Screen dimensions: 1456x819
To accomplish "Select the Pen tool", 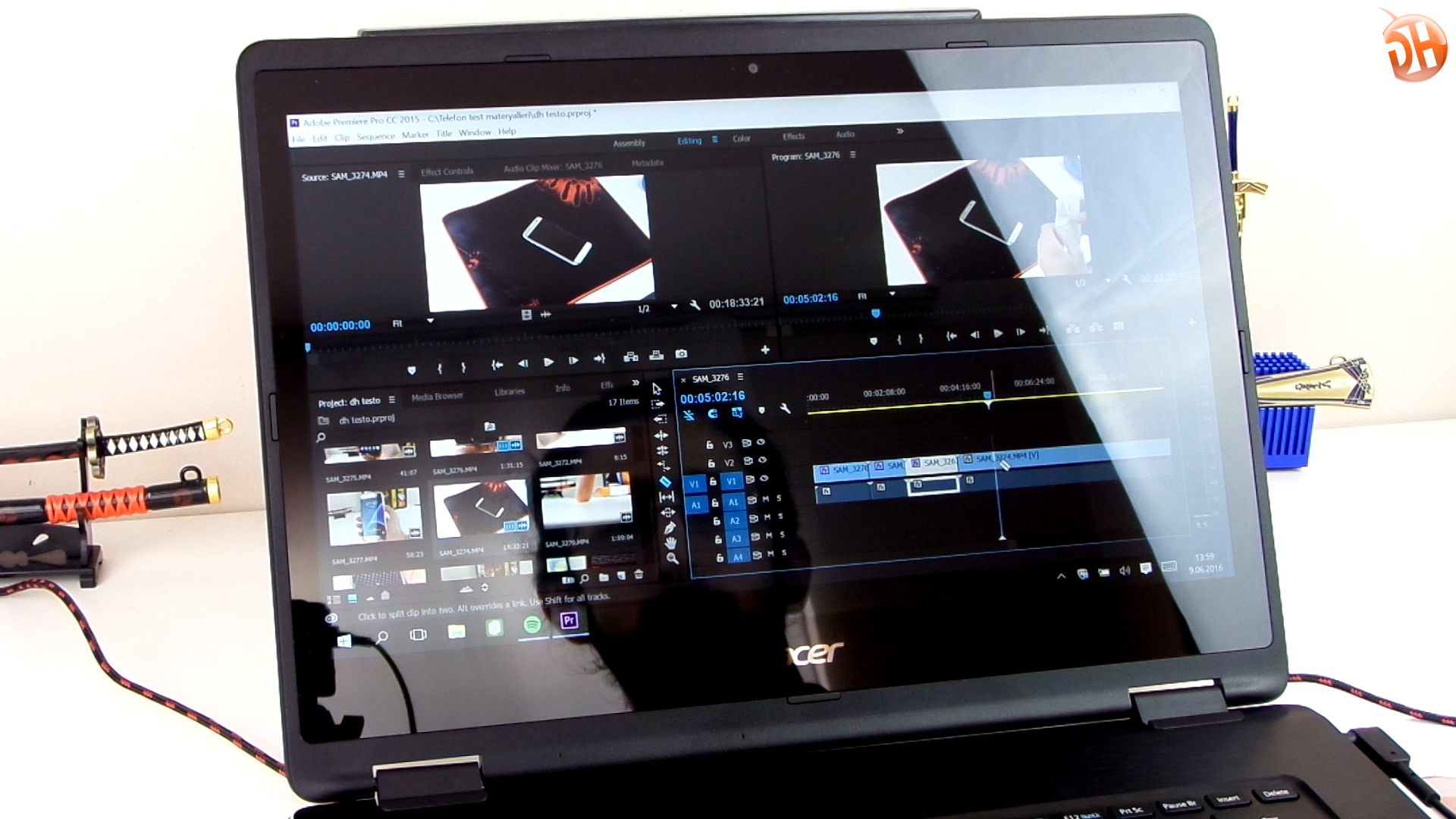I will [670, 528].
